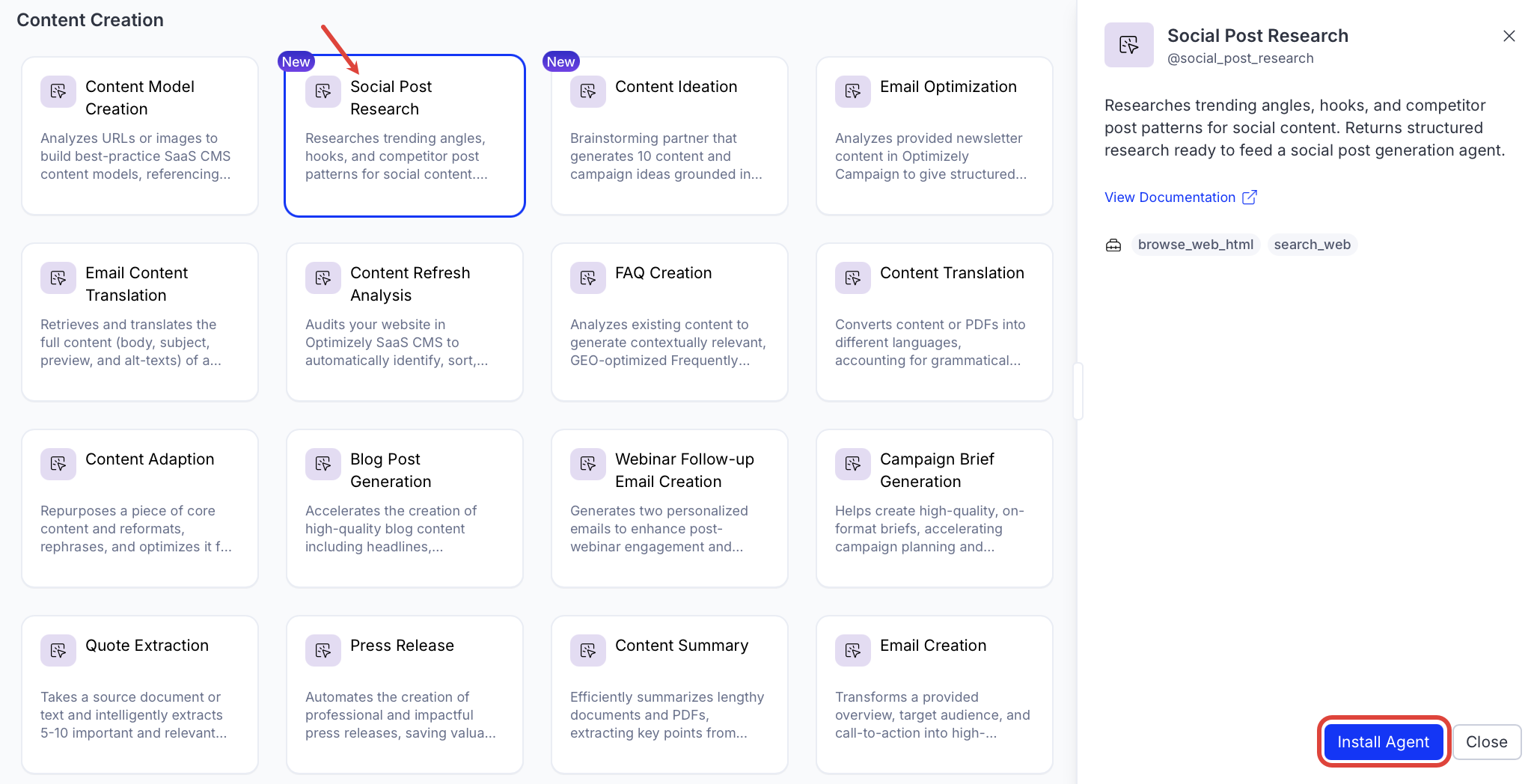Select the Webinar Follow-up Email Creation card
Viewport: 1534px width, 784px height.
(x=669, y=508)
